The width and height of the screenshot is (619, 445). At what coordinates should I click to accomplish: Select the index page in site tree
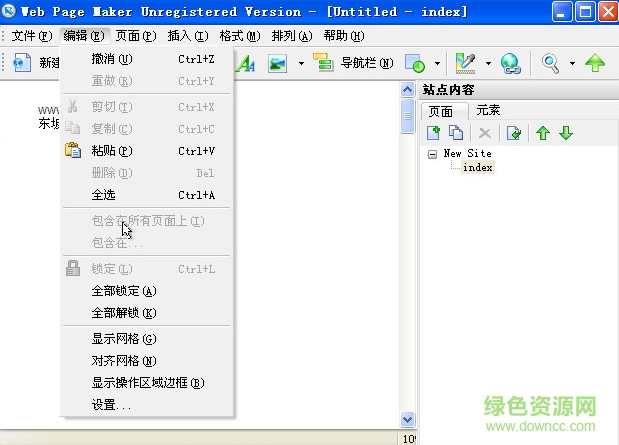click(477, 168)
